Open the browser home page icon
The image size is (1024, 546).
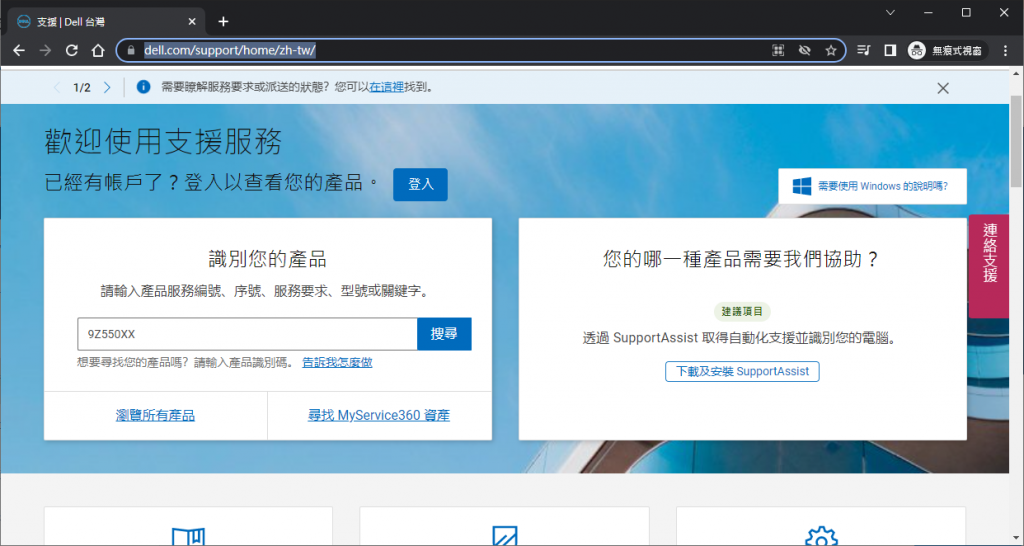point(98,50)
